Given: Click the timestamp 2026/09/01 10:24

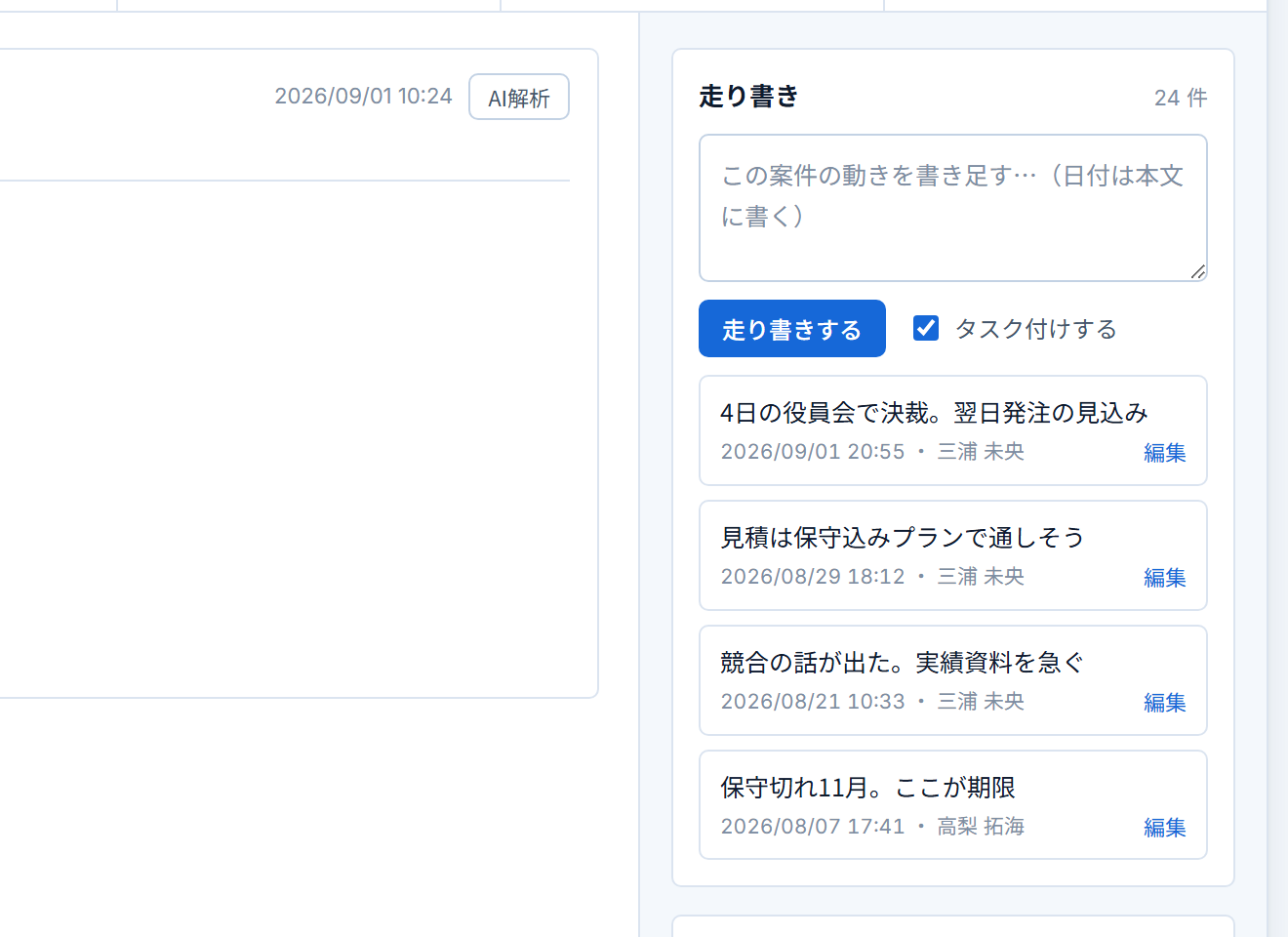Looking at the screenshot, I should (x=363, y=96).
